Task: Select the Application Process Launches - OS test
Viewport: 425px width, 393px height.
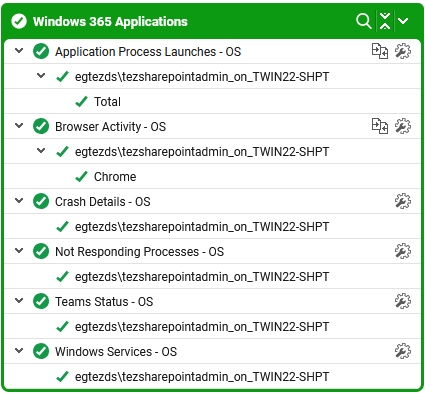Action: tap(148, 52)
